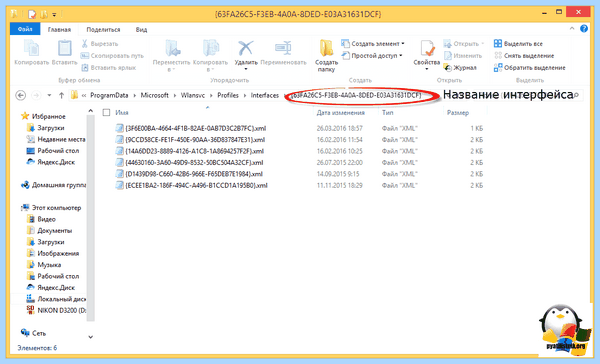Click Interfaces in the address path

pos(265,95)
